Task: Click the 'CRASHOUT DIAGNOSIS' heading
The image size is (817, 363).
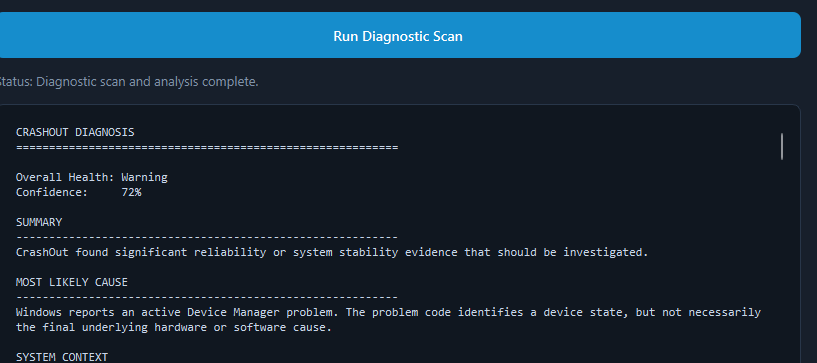Action: tap(75, 132)
